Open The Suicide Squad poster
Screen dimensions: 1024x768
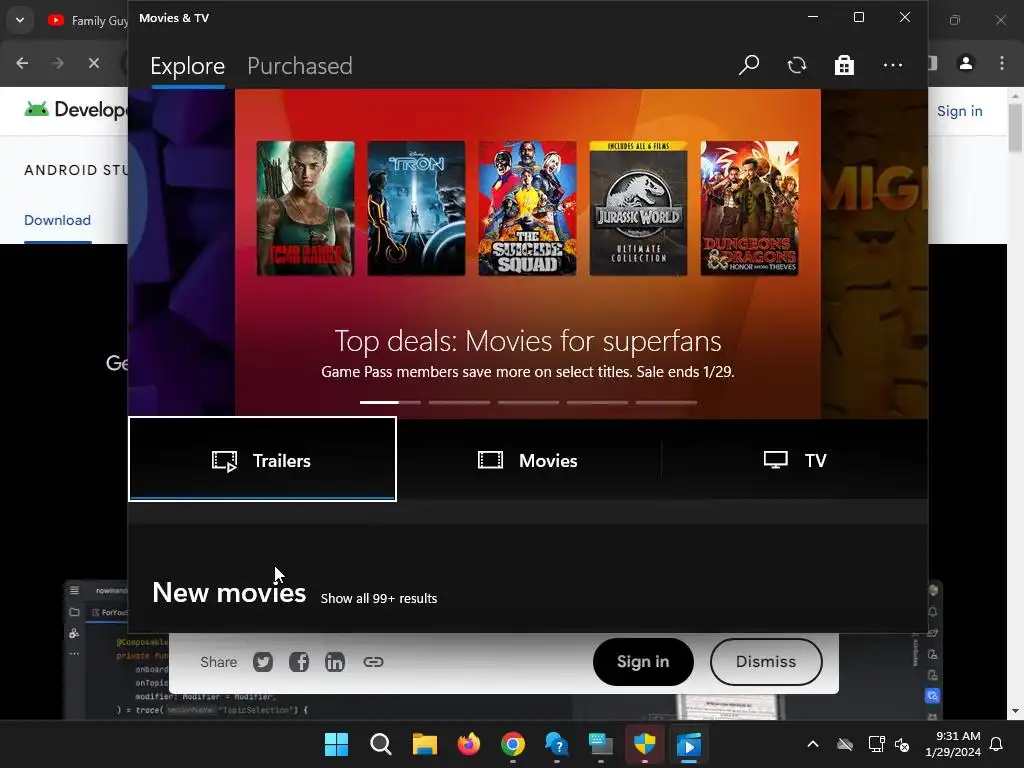[x=528, y=208]
